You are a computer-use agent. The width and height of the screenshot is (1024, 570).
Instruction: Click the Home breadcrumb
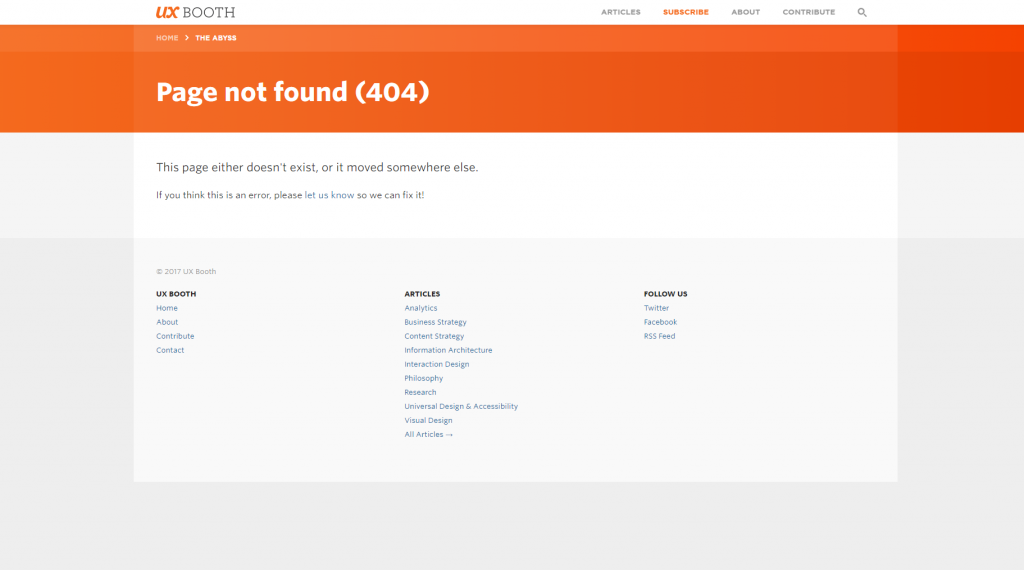(x=167, y=38)
